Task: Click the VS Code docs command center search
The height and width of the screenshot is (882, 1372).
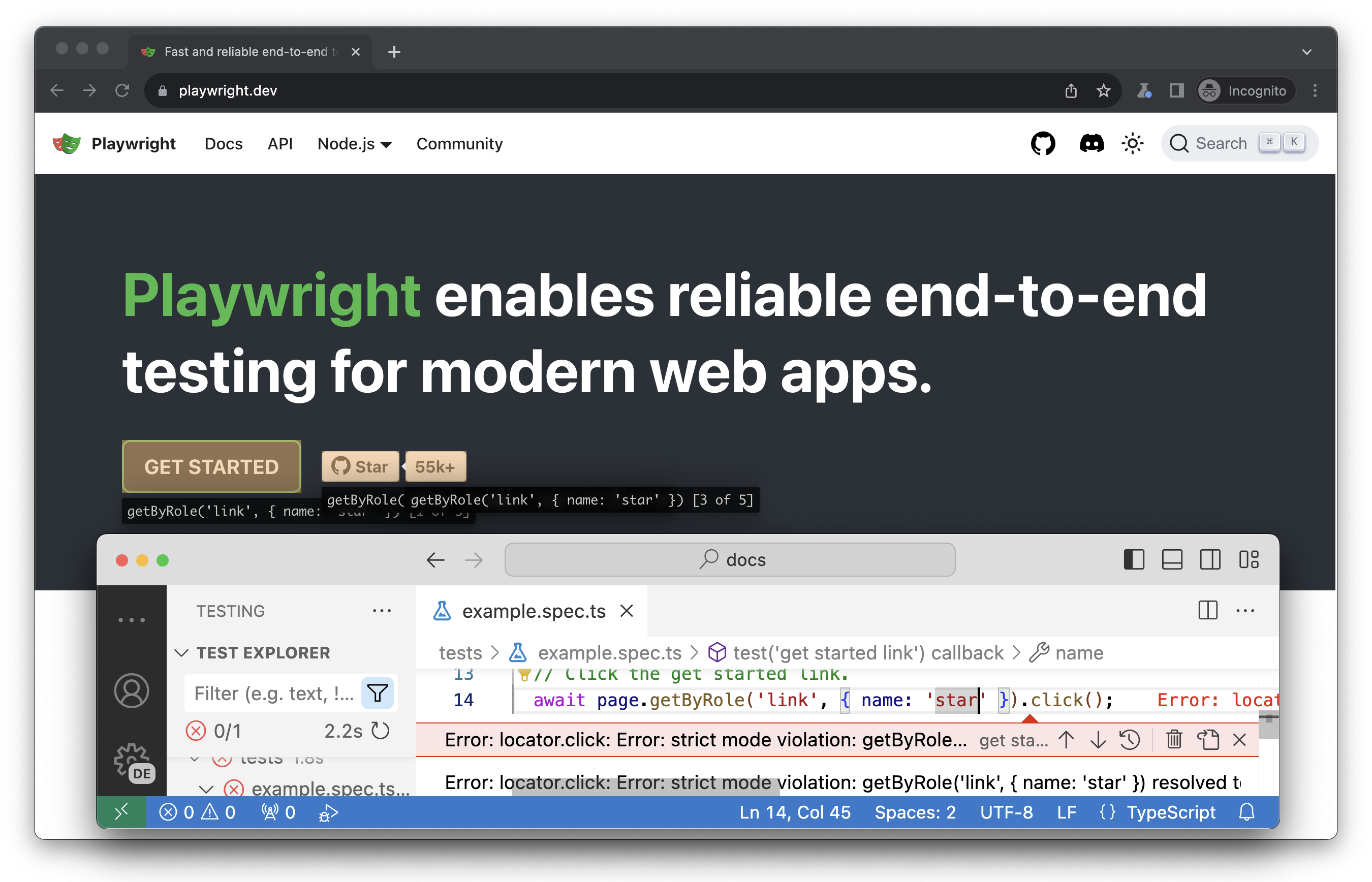Action: point(729,559)
